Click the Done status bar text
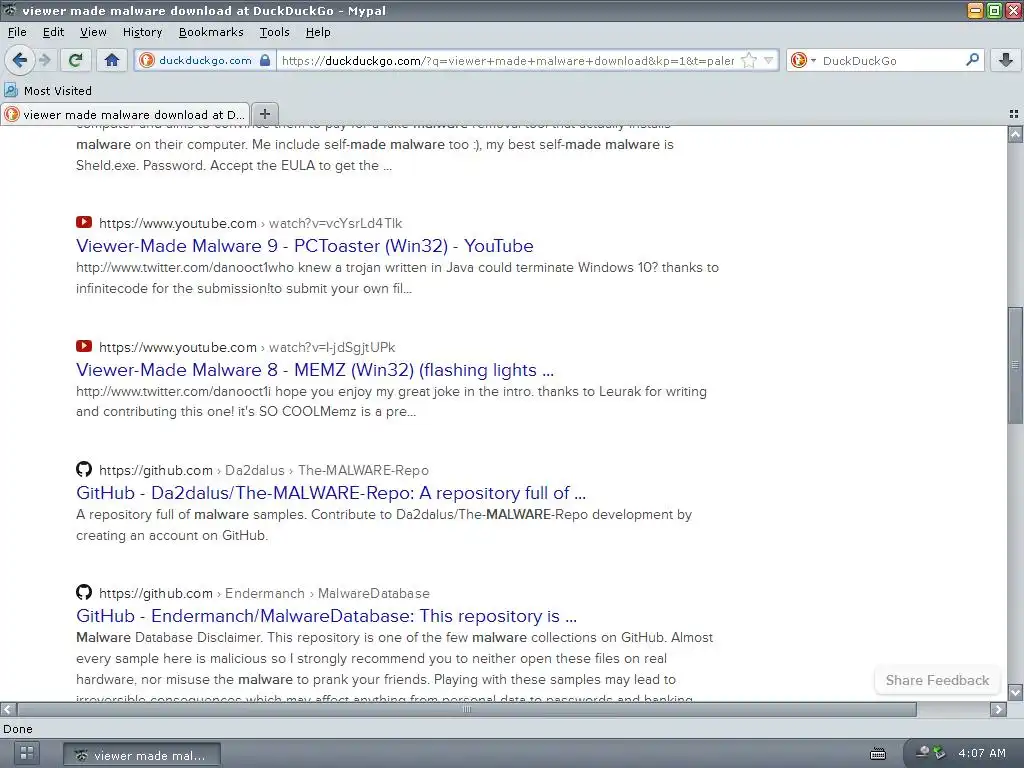The image size is (1024, 768). [x=18, y=729]
